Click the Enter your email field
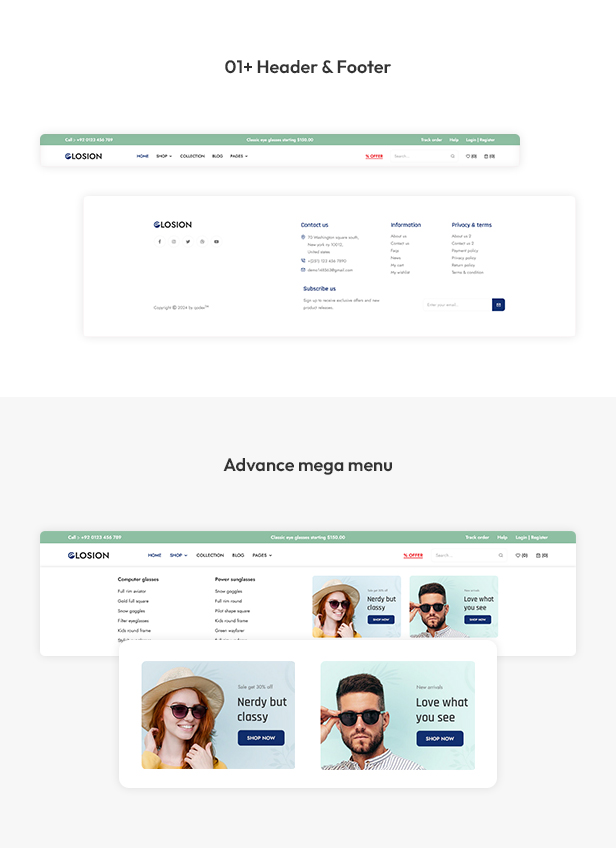 pos(457,305)
